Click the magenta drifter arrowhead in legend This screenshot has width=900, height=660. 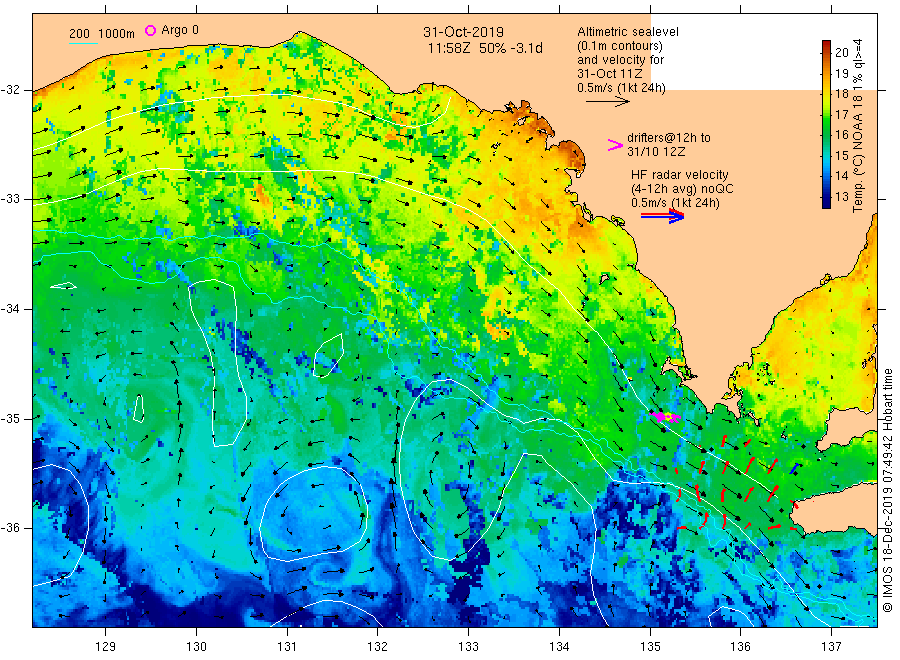pos(615,145)
